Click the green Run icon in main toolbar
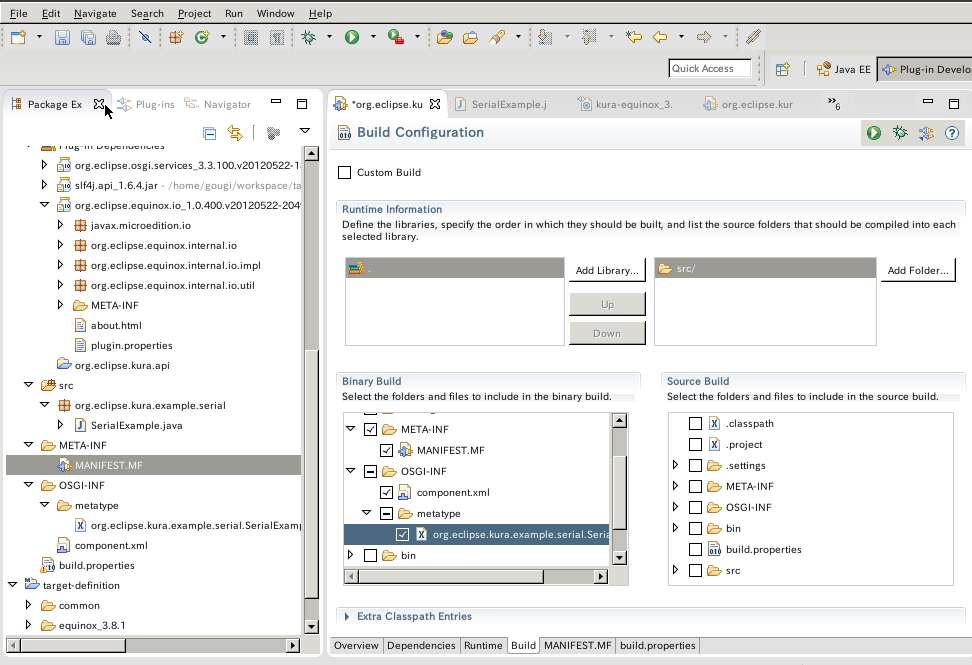Viewport: 972px width, 665px height. (x=352, y=37)
